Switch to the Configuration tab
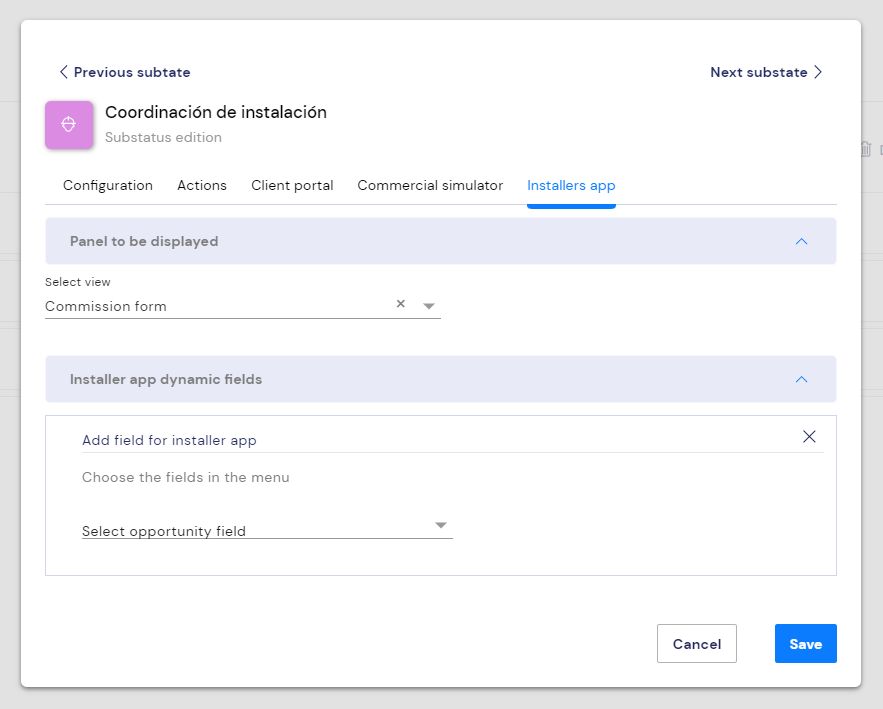Screen dimensions: 883x709 tap(108, 185)
